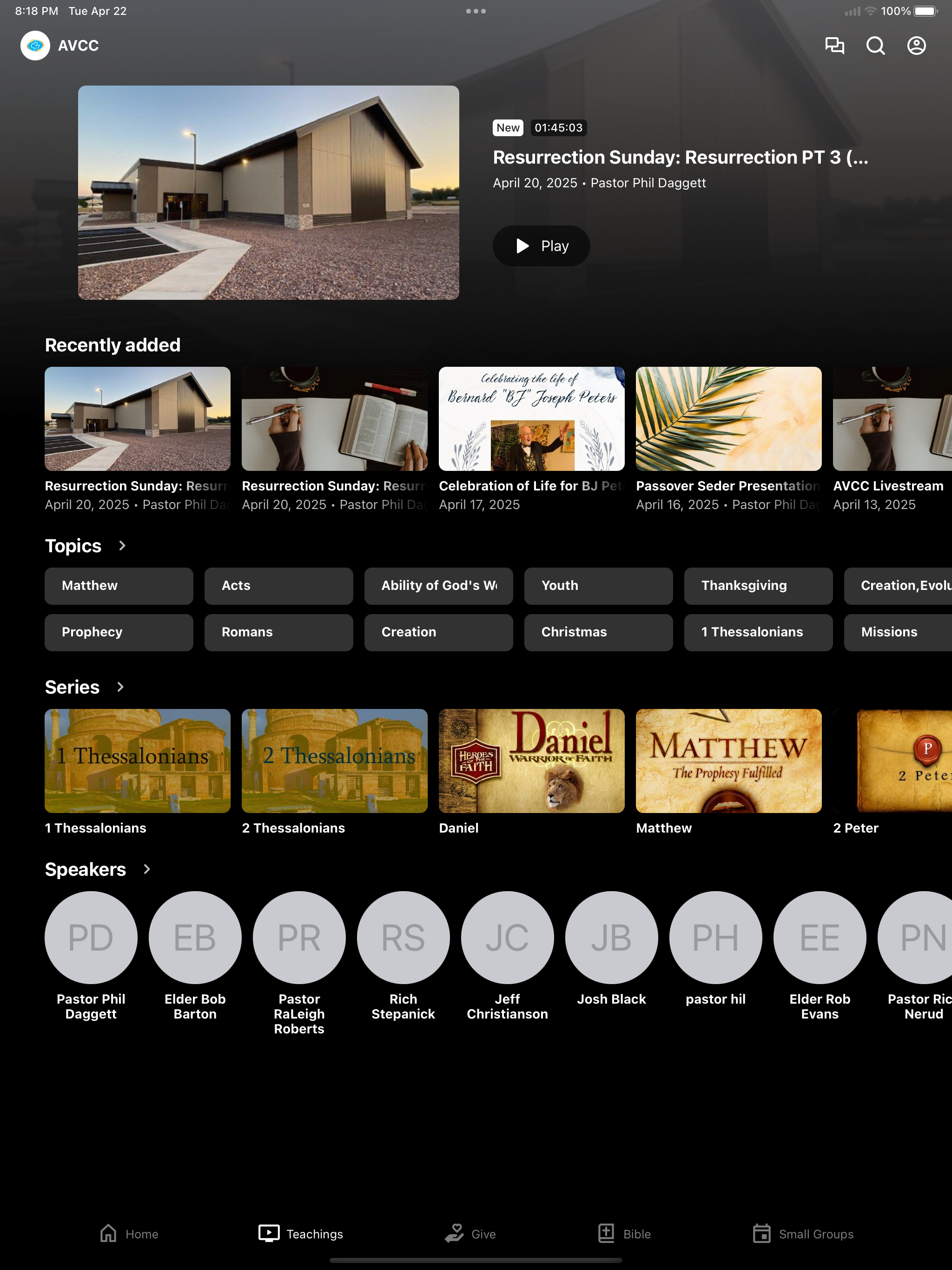952x1270 pixels.
Task: Tap the April 17, 2025 date text
Action: pos(479,505)
